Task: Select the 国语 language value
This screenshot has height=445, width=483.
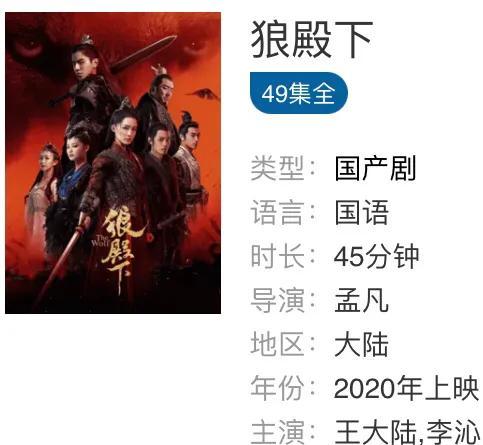Action: (362, 212)
